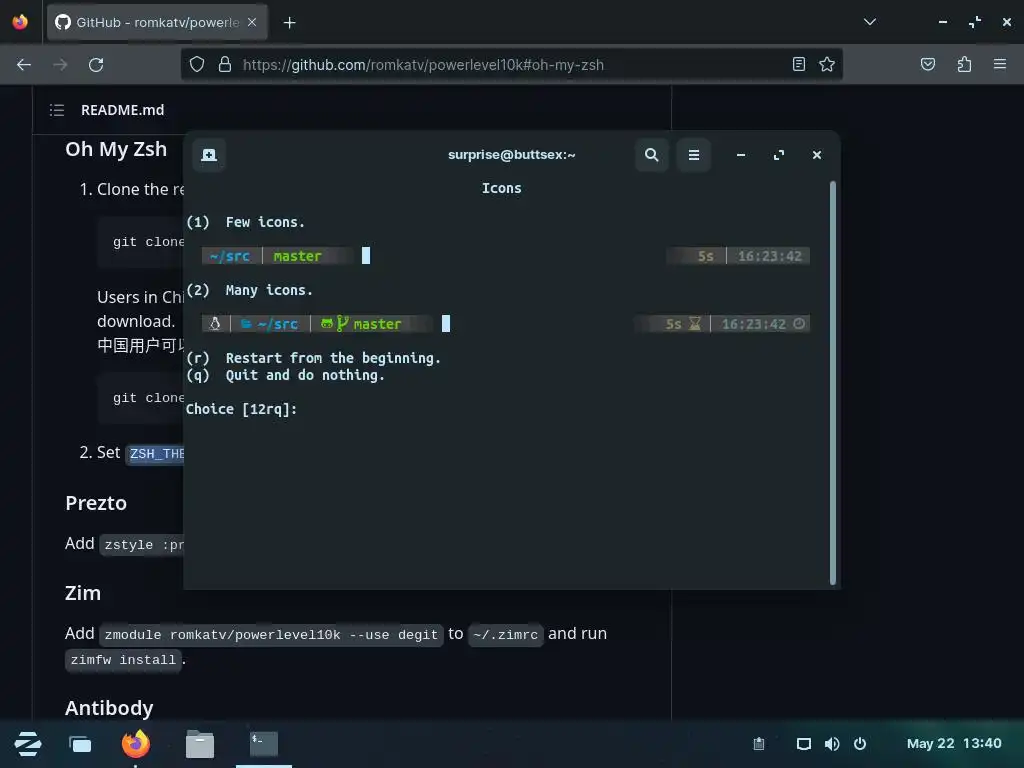Viewport: 1024px width, 768px height.
Task: Open the May 22 13:40 clock
Action: tap(954, 744)
